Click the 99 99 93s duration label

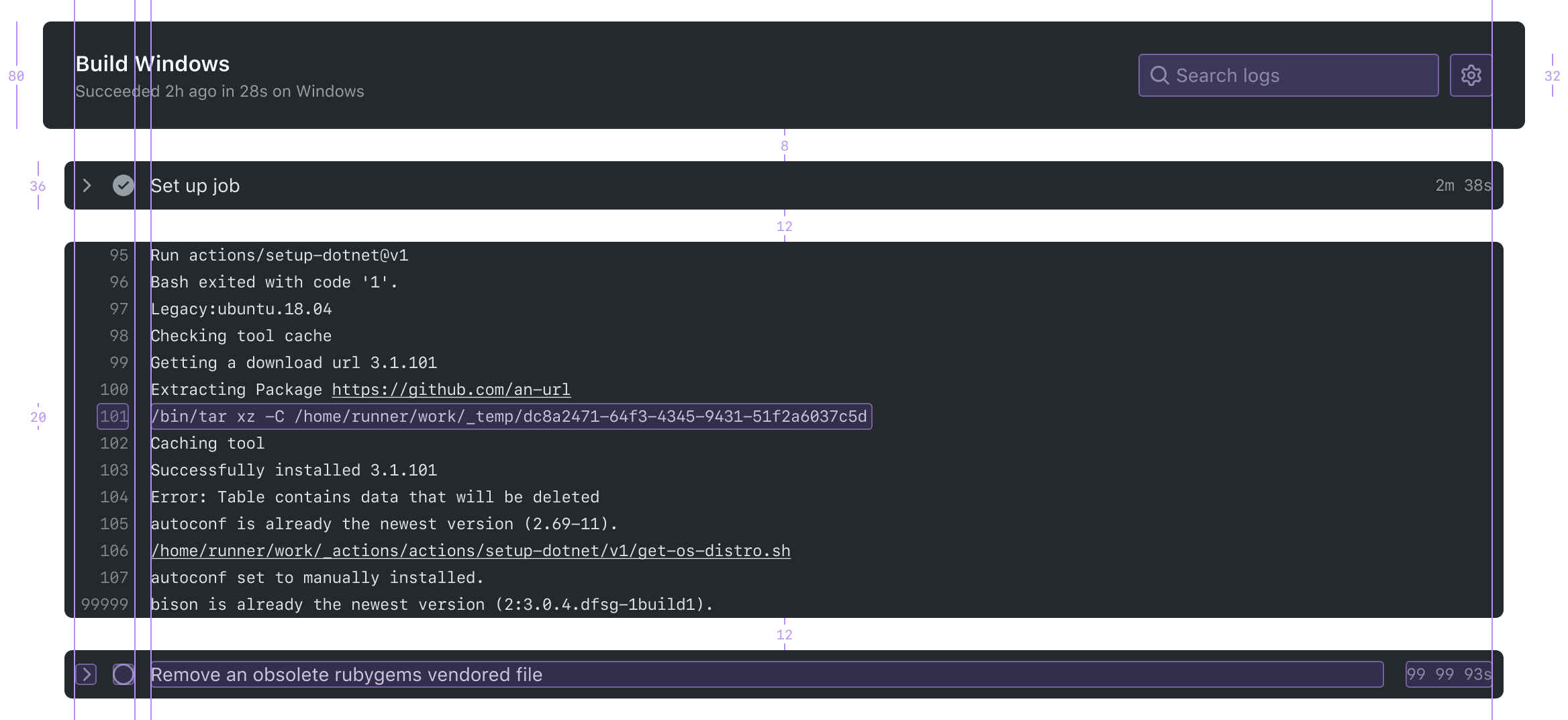pos(1448,674)
